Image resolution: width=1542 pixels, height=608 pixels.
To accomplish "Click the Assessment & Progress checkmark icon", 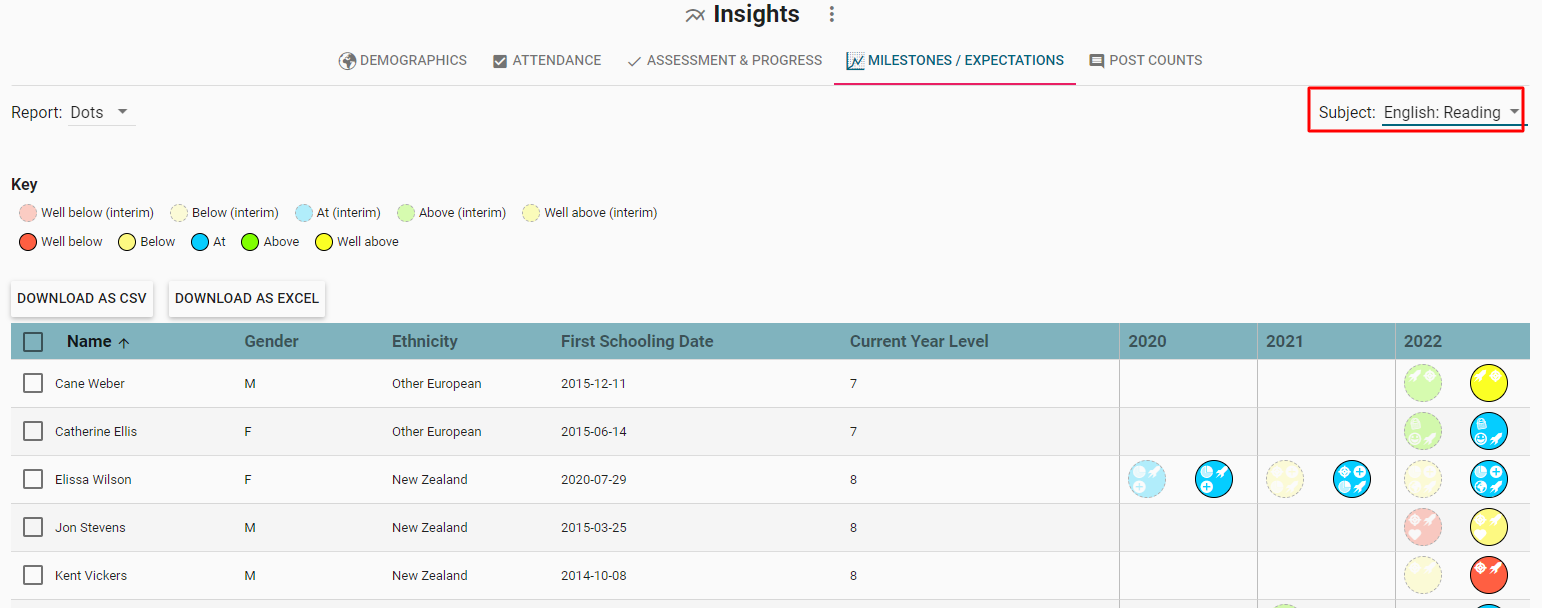I will tap(634, 61).
